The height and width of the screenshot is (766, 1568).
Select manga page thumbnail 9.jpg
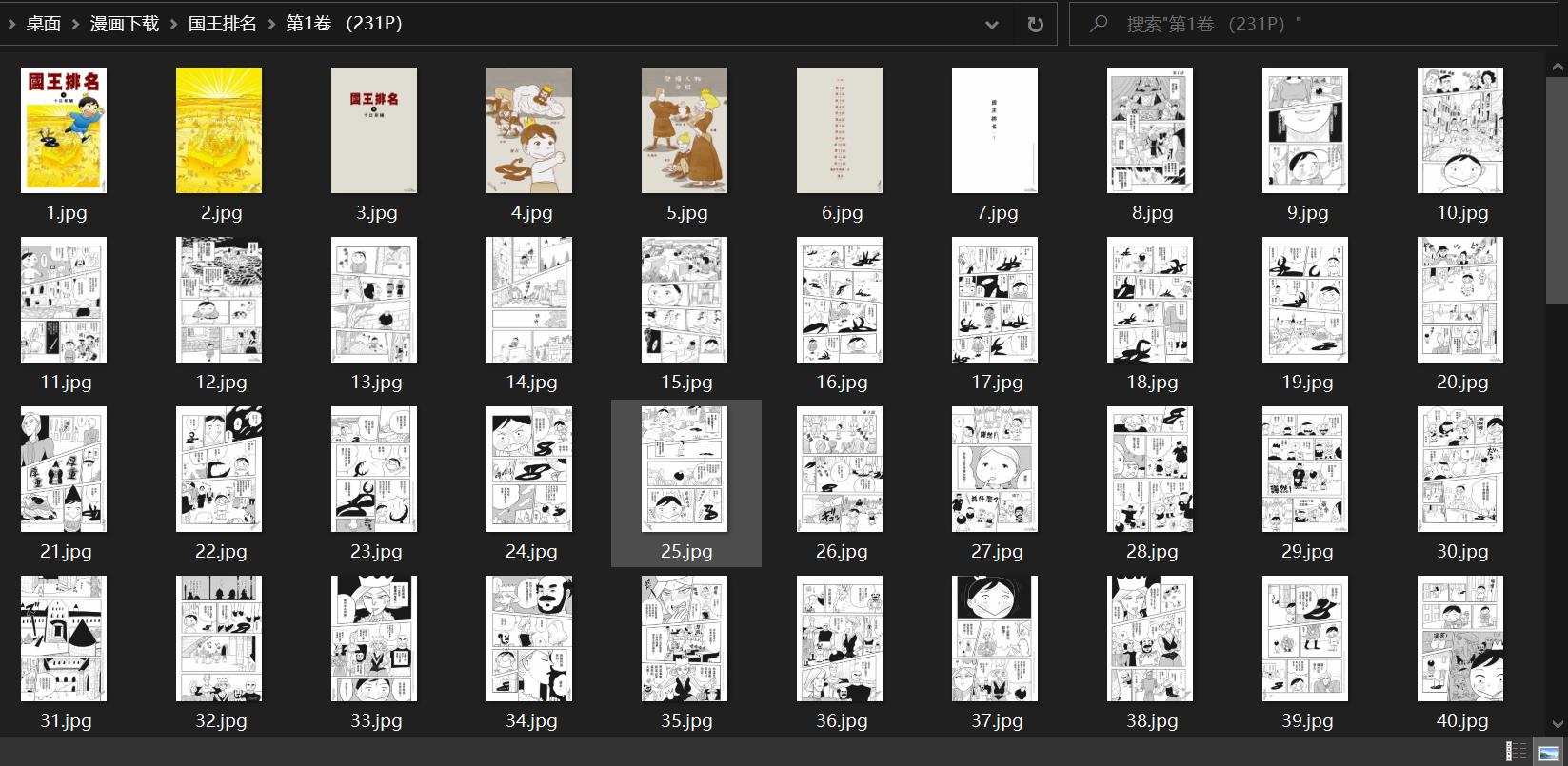[1306, 130]
